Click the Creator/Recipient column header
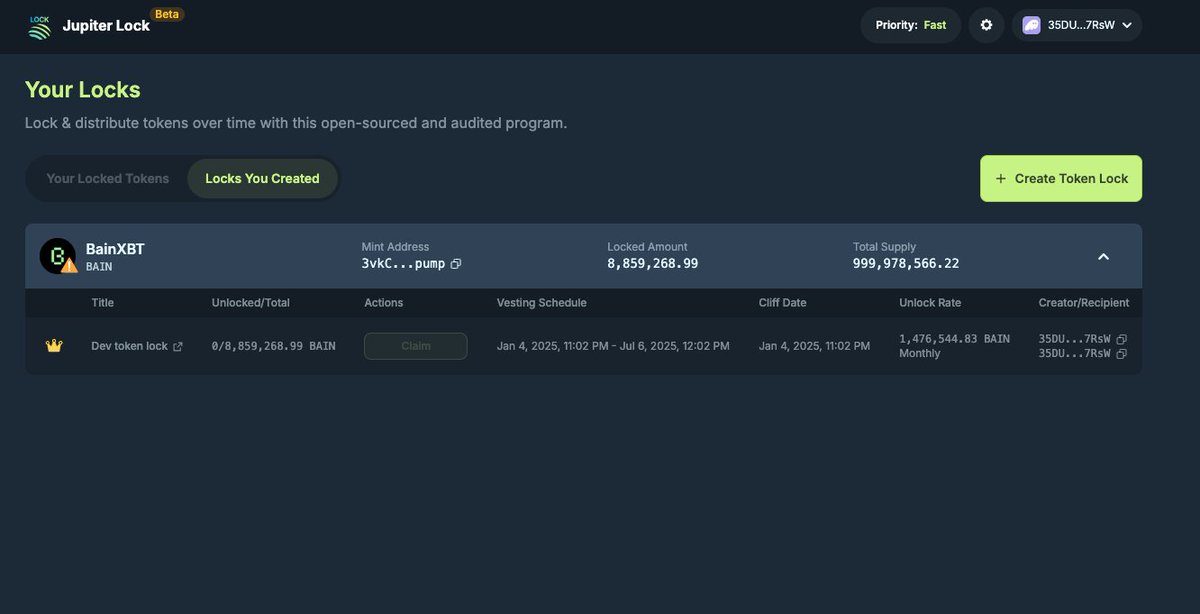The height and width of the screenshot is (614, 1200). [1084, 303]
